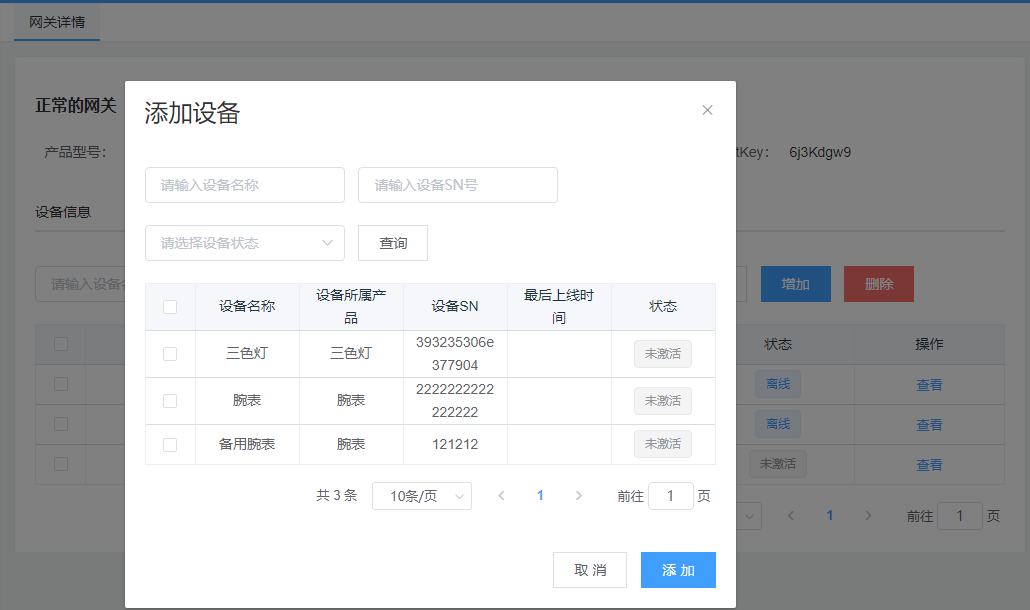Viewport: 1030px width, 610px height.
Task: Click previous page arrow in background table
Action: coord(791,516)
